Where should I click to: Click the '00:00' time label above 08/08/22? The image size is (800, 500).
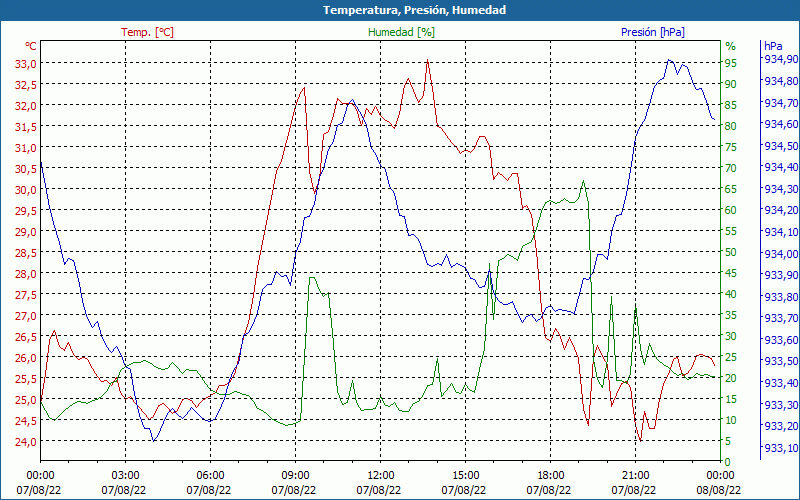tap(720, 475)
